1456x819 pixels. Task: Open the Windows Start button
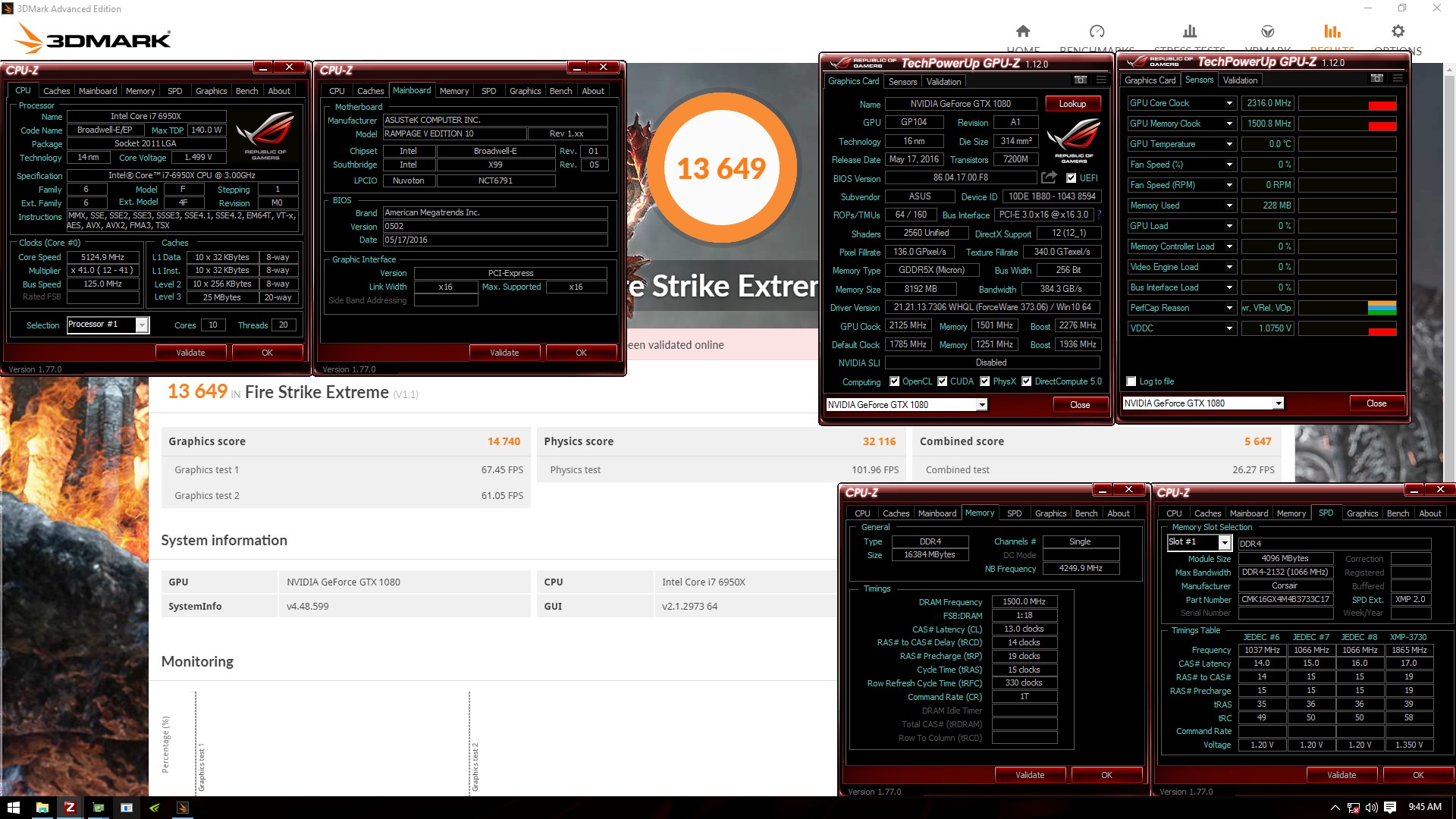tap(13, 808)
